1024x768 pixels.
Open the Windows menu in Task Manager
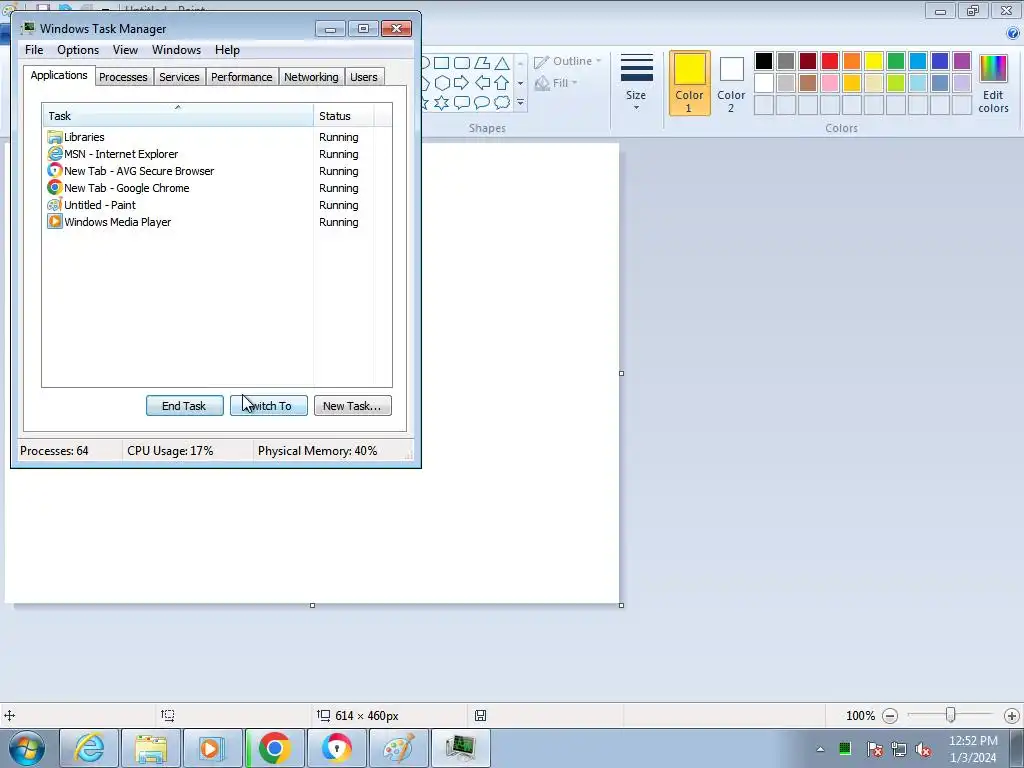[x=176, y=50]
